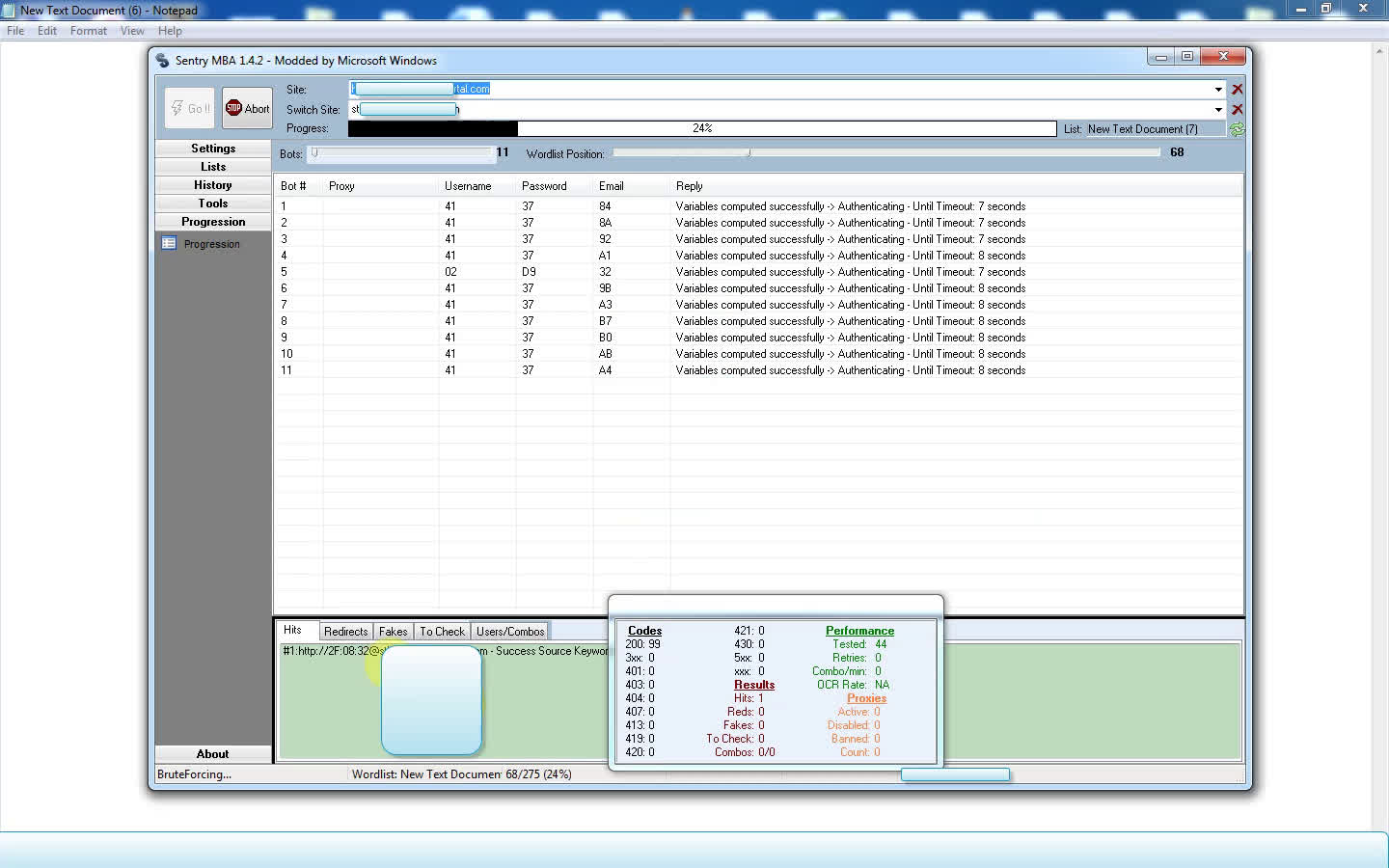
Task: Open Notepad Edit menu
Action: [47, 31]
